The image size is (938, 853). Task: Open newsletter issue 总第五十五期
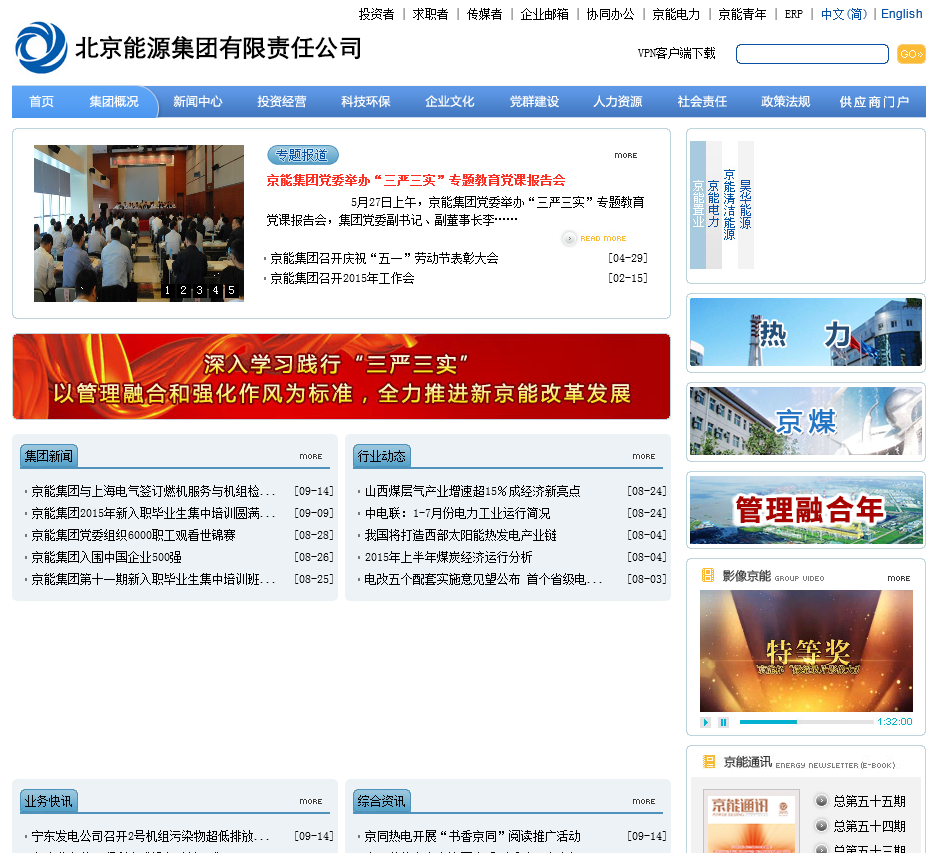tap(869, 801)
